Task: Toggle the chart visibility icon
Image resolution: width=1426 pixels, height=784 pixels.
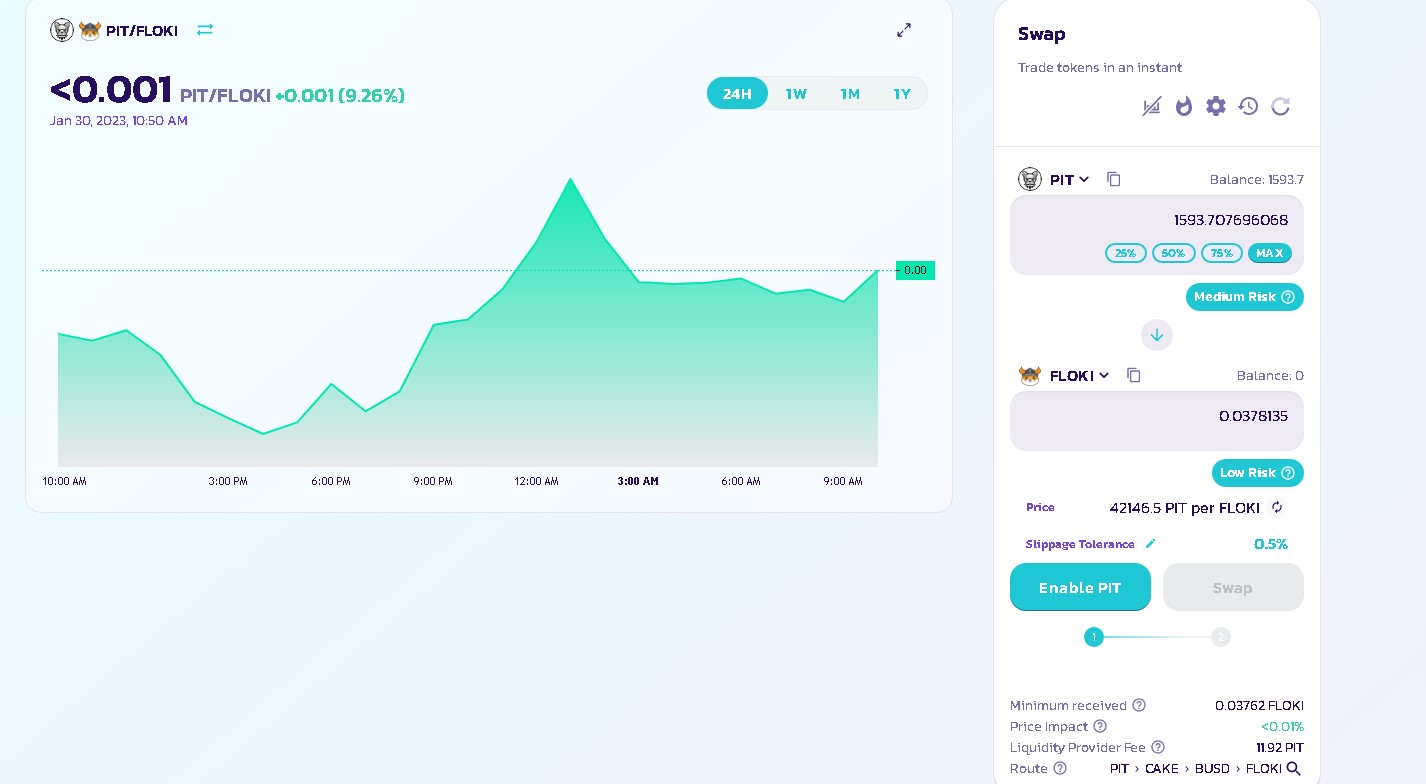Action: [1151, 106]
